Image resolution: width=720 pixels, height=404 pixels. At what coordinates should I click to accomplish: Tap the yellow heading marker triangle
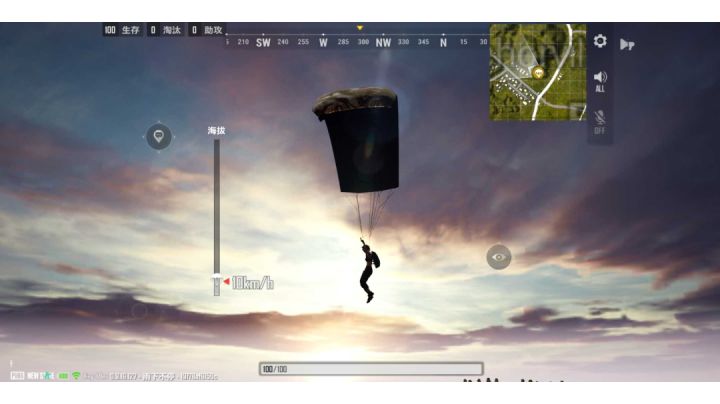[x=360, y=28]
